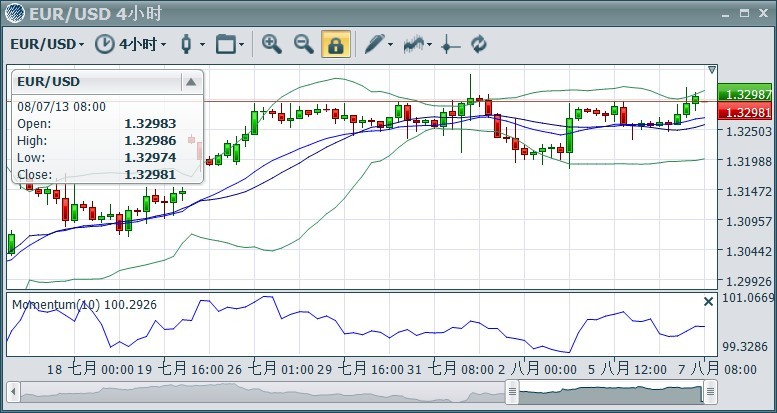Select the candlestick chart type icon
The height and width of the screenshot is (413, 777).
pyautogui.click(x=186, y=44)
